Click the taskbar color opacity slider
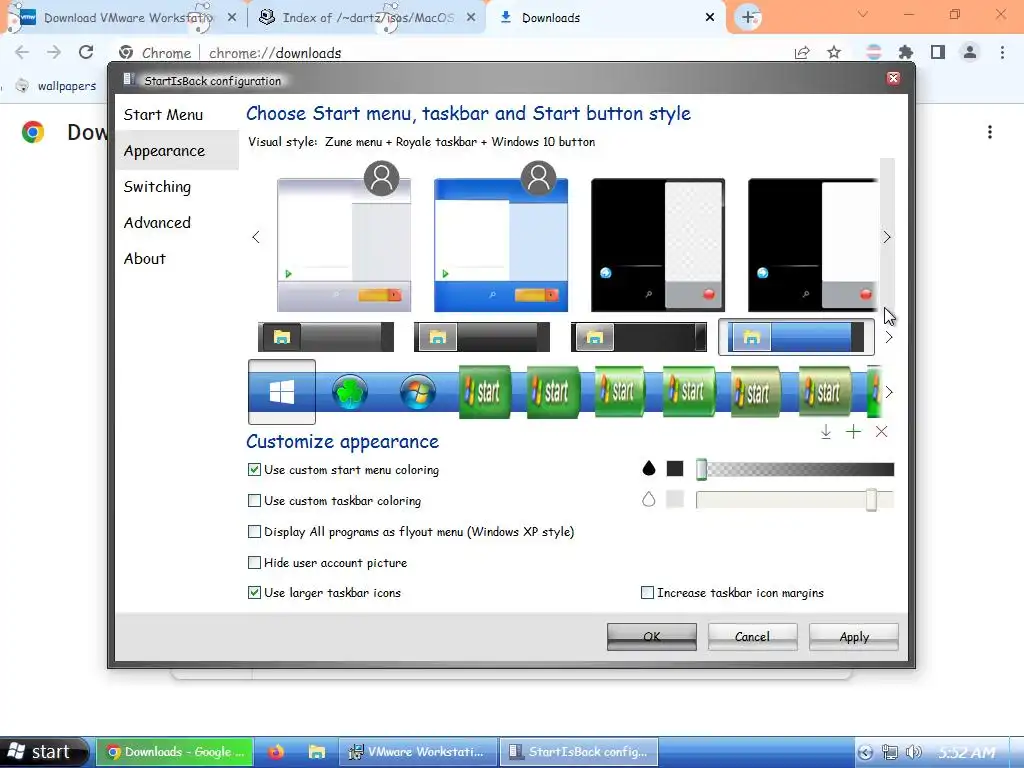Viewport: 1024px width, 768px height. pos(795,500)
